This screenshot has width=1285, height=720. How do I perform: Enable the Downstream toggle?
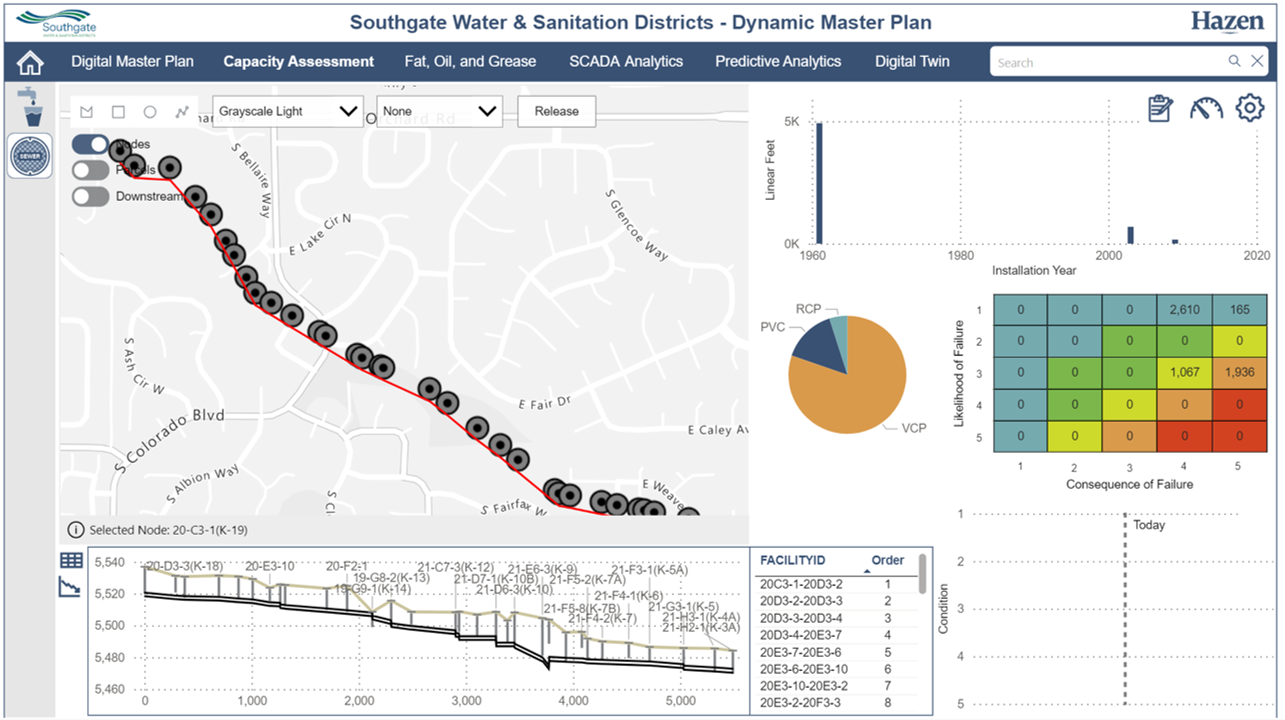[x=91, y=196]
